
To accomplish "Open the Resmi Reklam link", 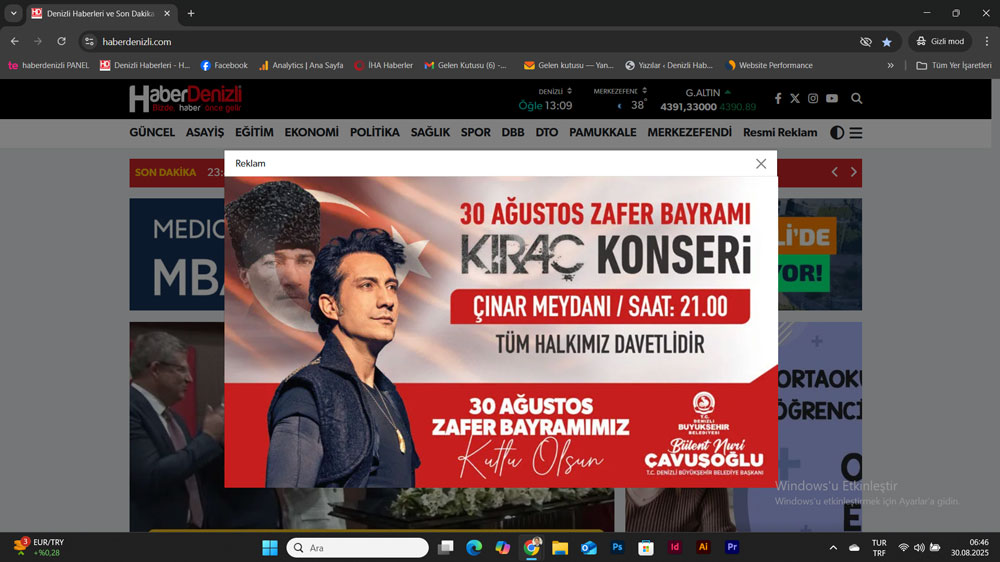I will coord(780,133).
